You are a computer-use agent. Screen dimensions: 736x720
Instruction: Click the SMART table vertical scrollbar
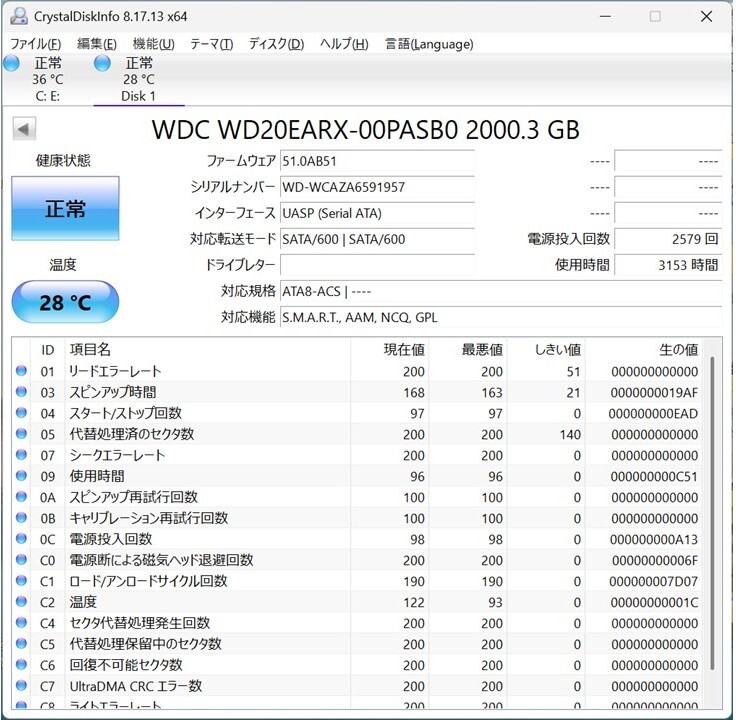712,513
